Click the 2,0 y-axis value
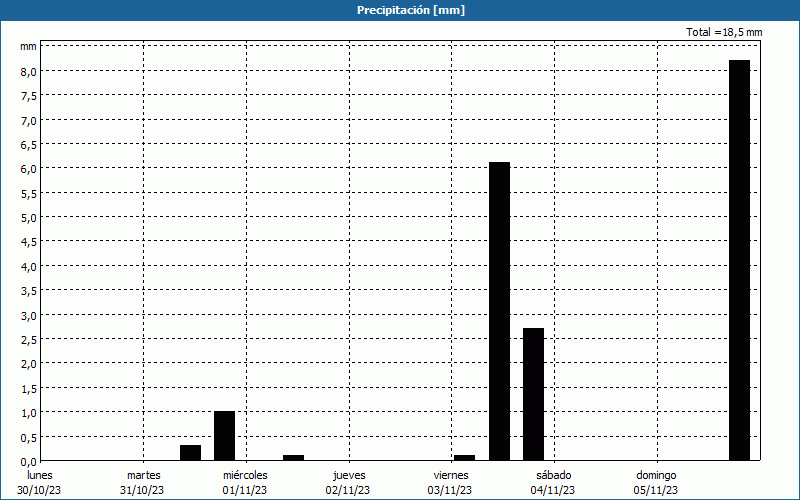The width and height of the screenshot is (800, 500). pos(29,364)
